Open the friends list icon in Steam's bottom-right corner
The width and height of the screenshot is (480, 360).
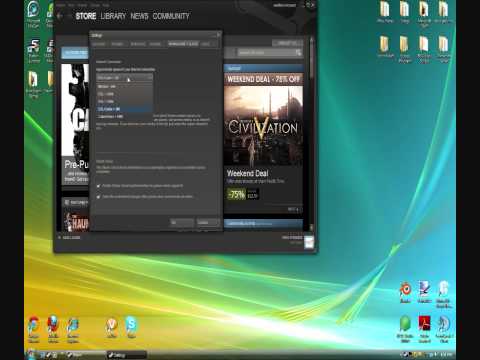pos(309,242)
